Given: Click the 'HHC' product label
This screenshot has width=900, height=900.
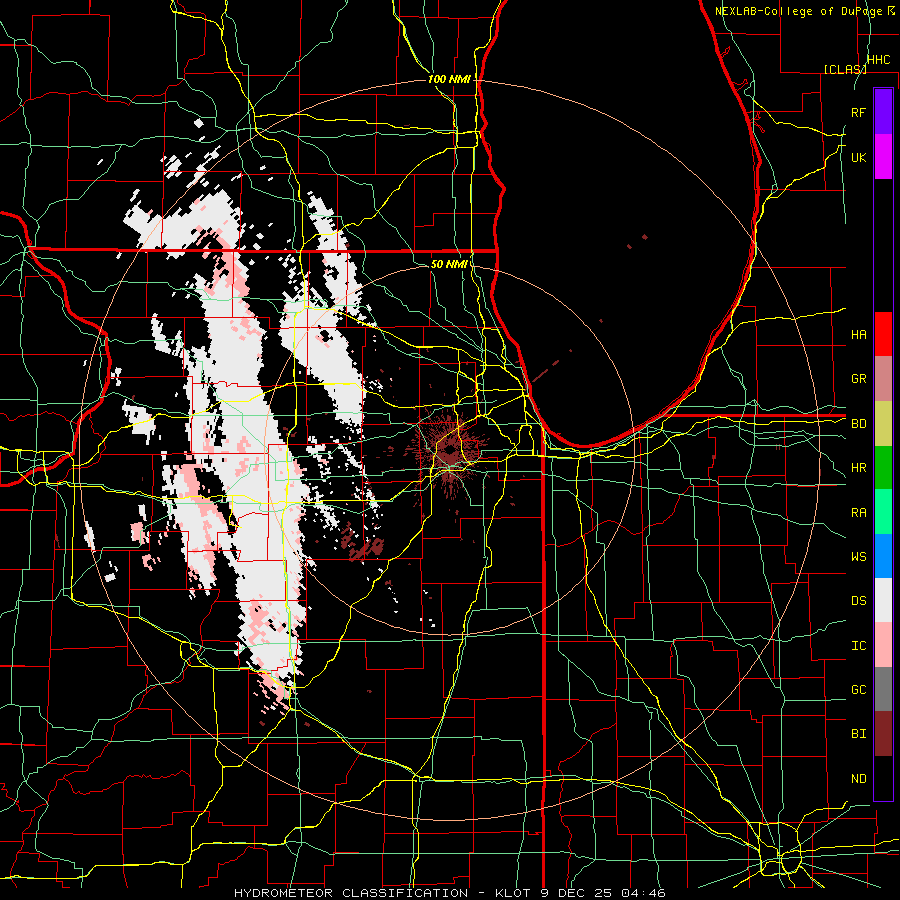Looking at the screenshot, I should (878, 60).
